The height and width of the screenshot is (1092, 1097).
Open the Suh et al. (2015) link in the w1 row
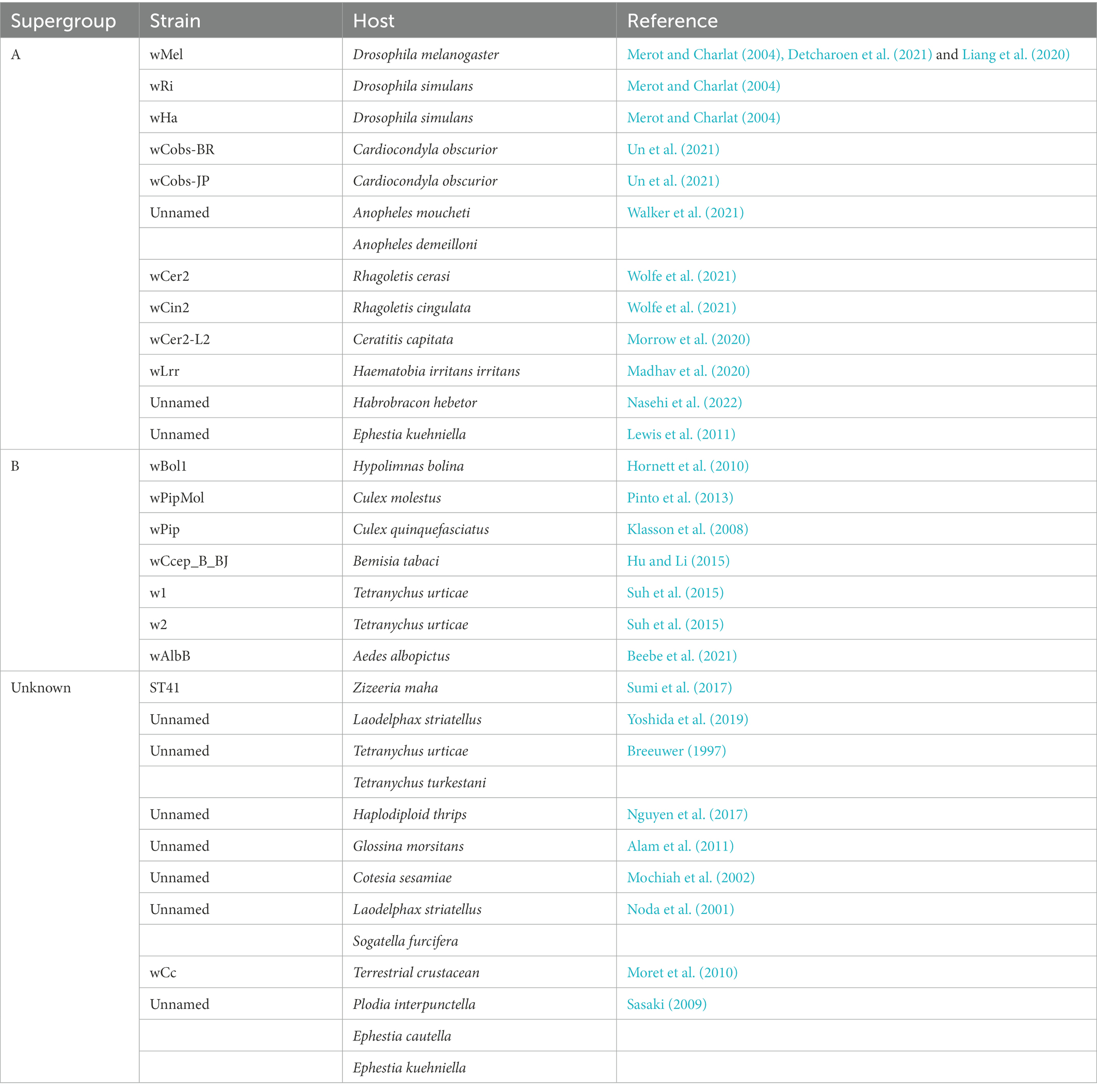675,593
